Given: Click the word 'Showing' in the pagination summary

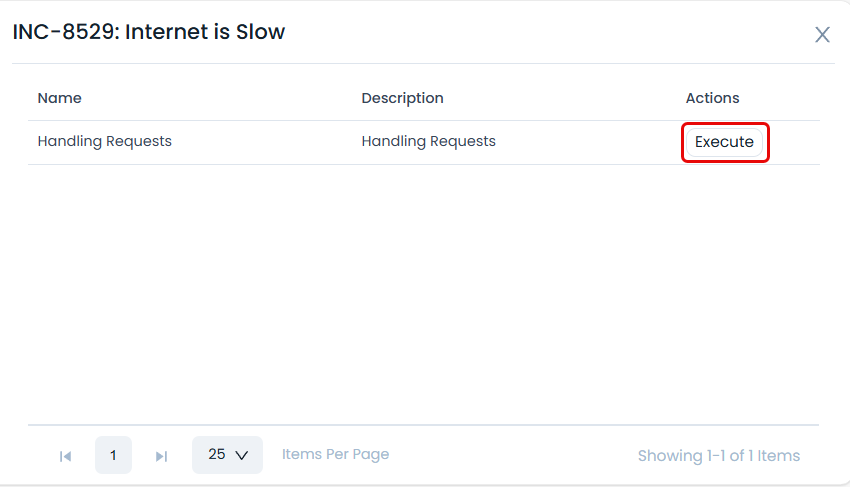Looking at the screenshot, I should coord(670,456).
